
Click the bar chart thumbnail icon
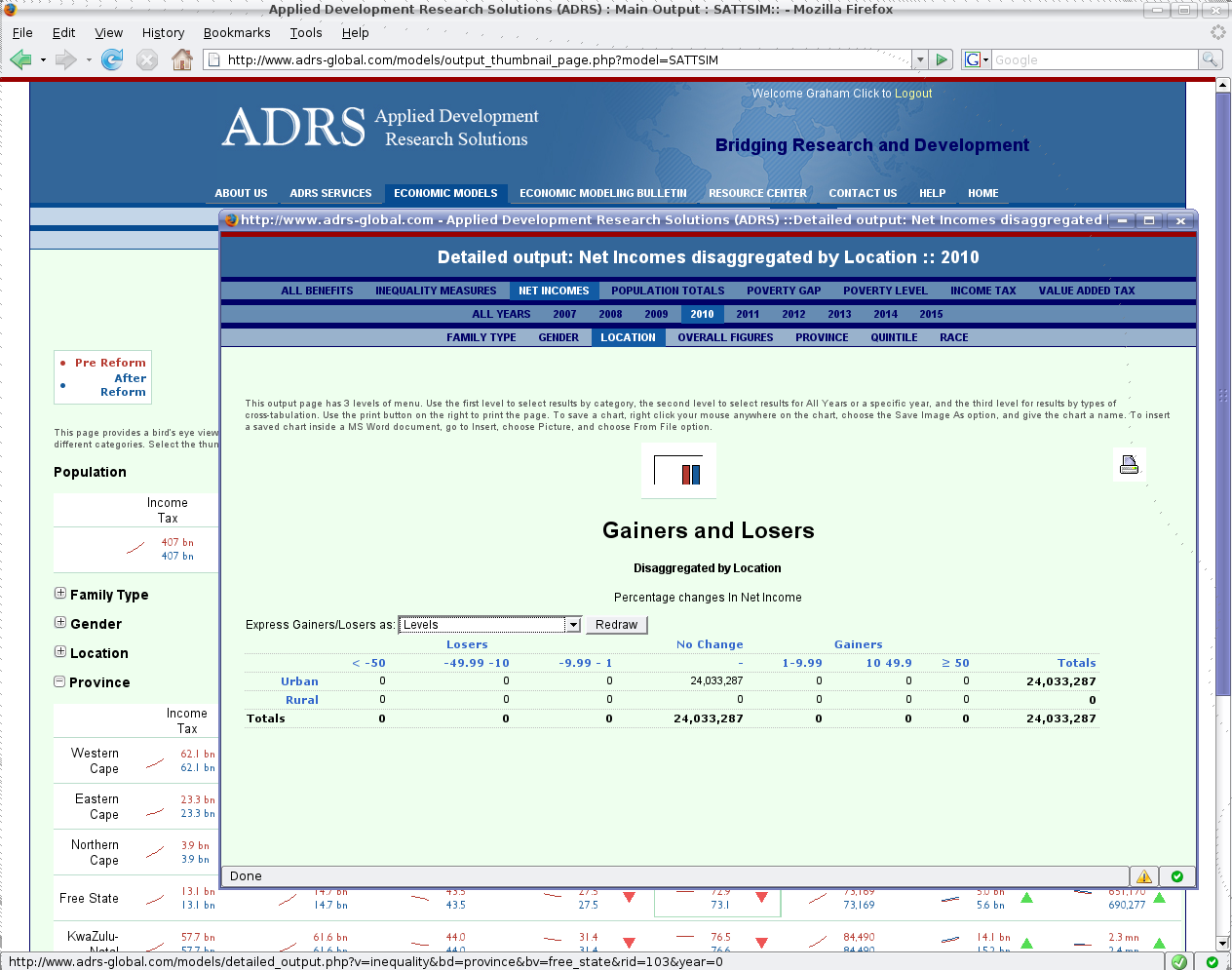point(679,472)
